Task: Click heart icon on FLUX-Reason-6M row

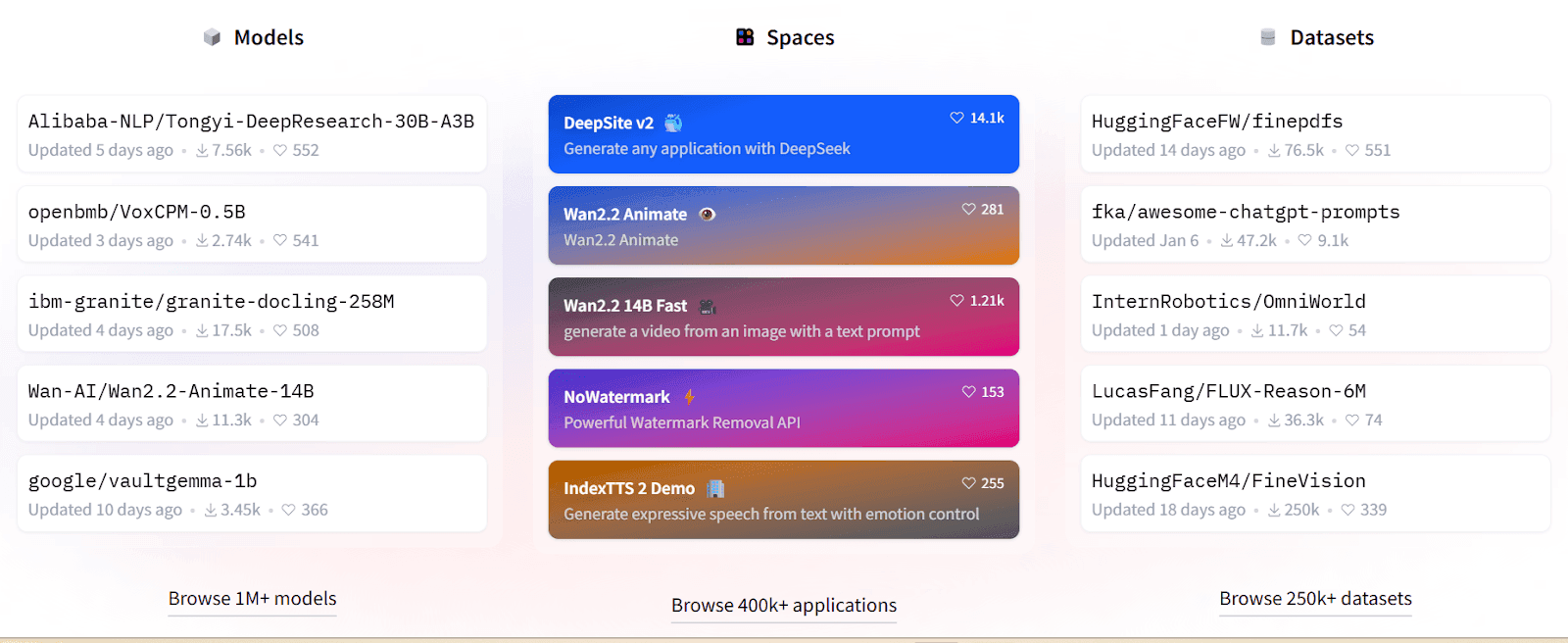Action: 1352,420
